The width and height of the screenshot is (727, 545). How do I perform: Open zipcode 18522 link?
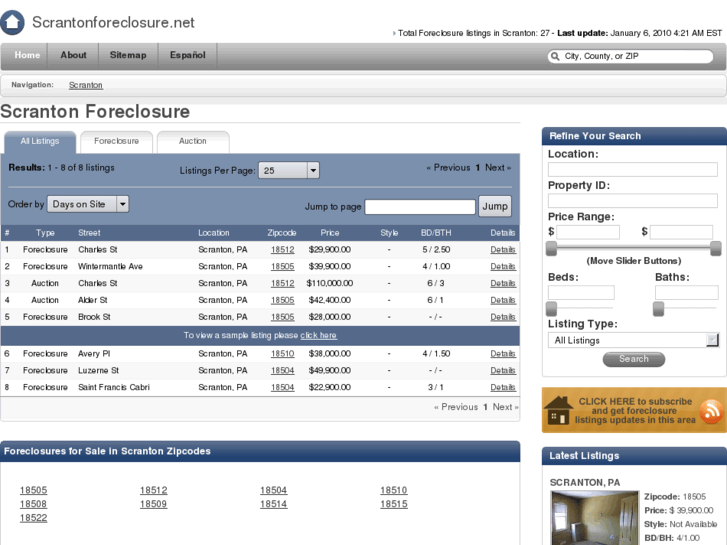tap(33, 518)
